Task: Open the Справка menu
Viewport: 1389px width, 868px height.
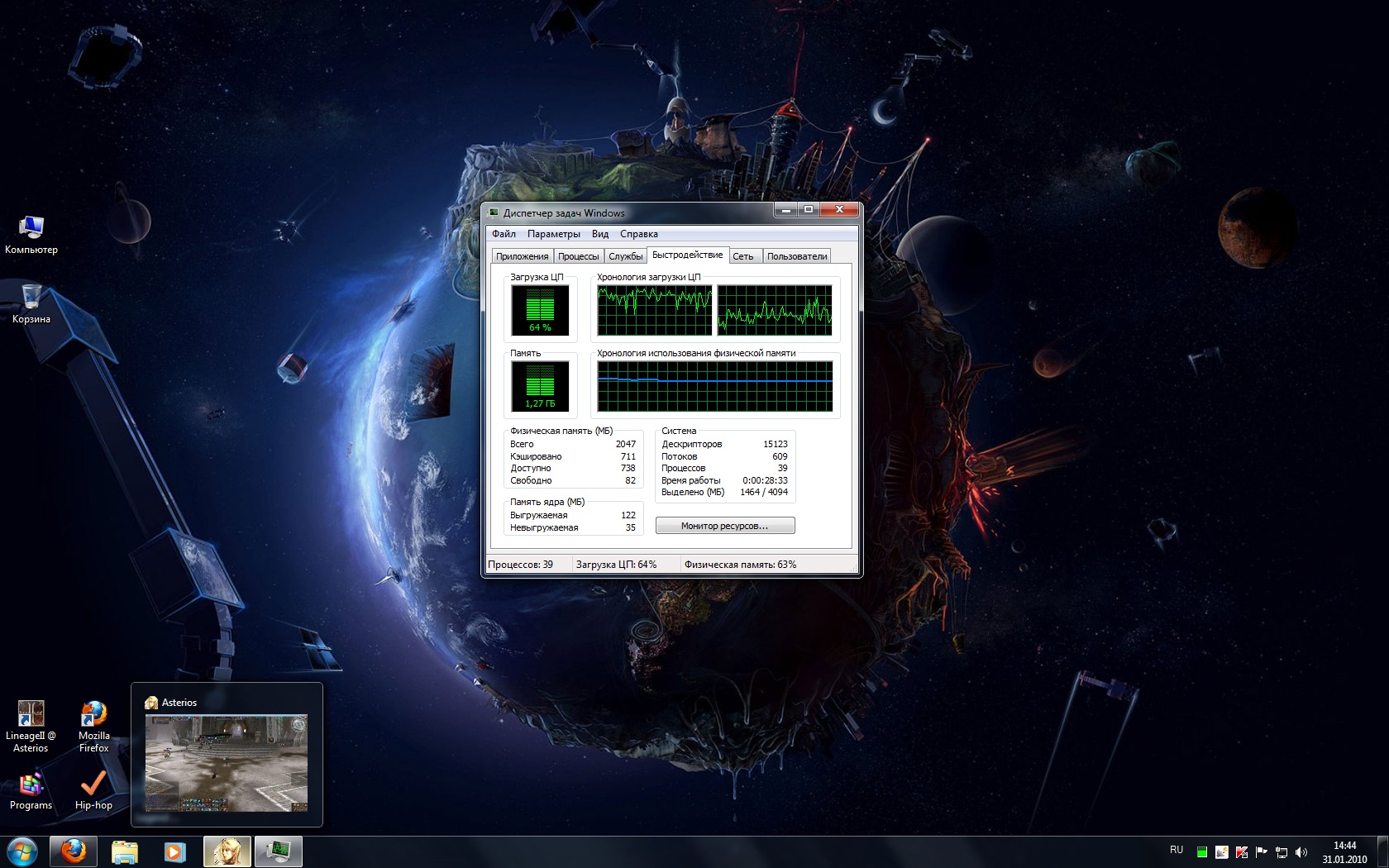Action: pos(639,234)
